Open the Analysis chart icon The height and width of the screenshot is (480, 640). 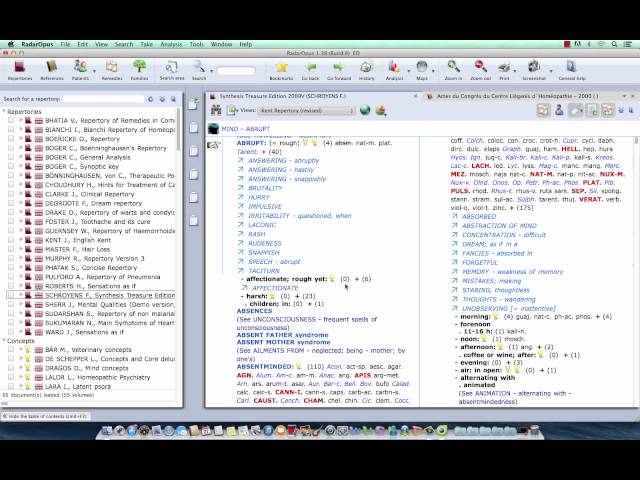click(394, 67)
